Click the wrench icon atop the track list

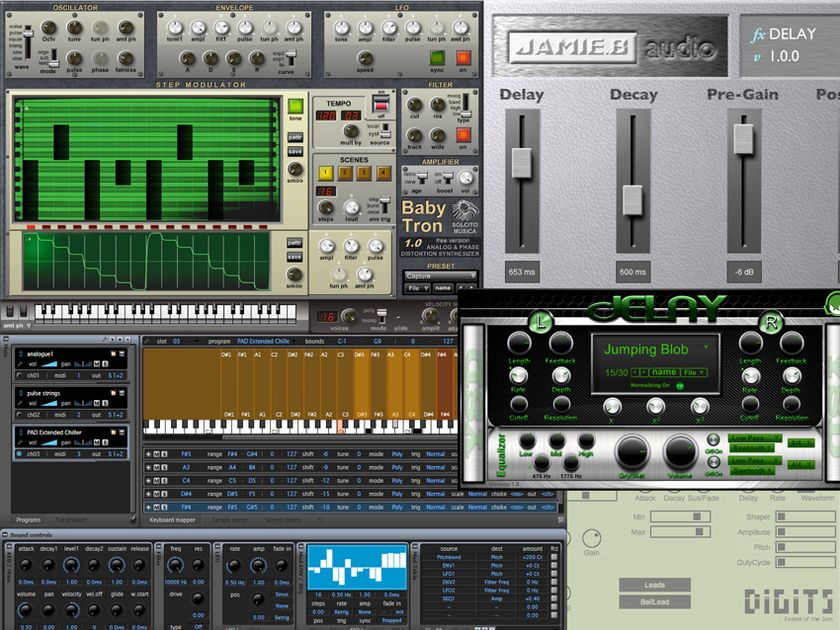coord(104,337)
